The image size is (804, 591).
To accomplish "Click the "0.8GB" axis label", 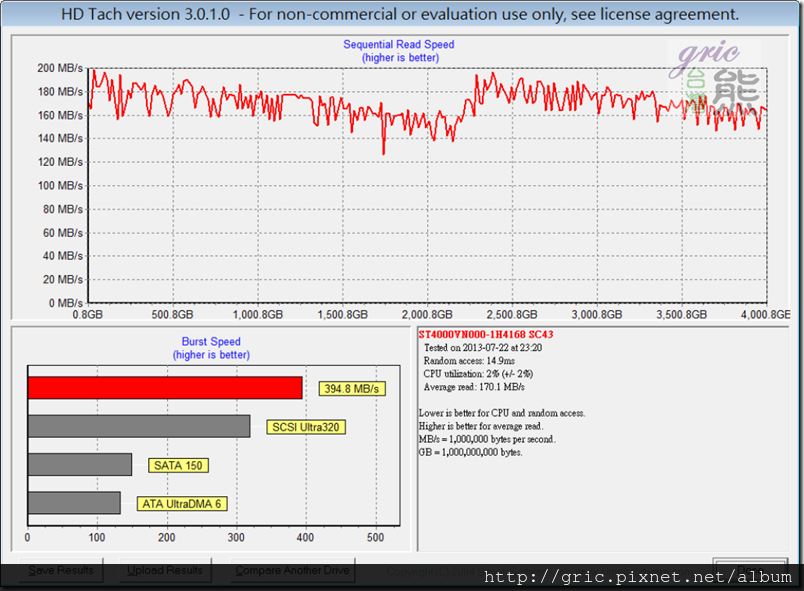I will (88, 314).
